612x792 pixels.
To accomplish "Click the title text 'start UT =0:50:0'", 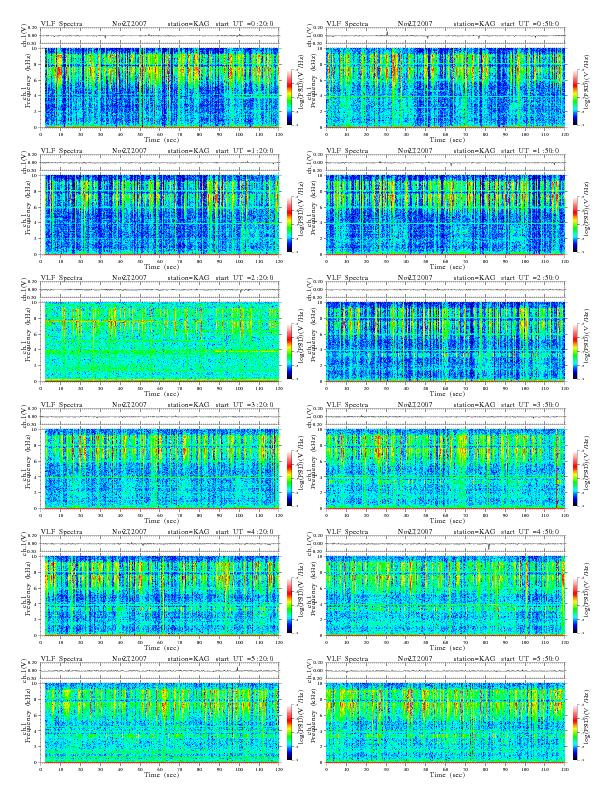I will click(x=530, y=24).
